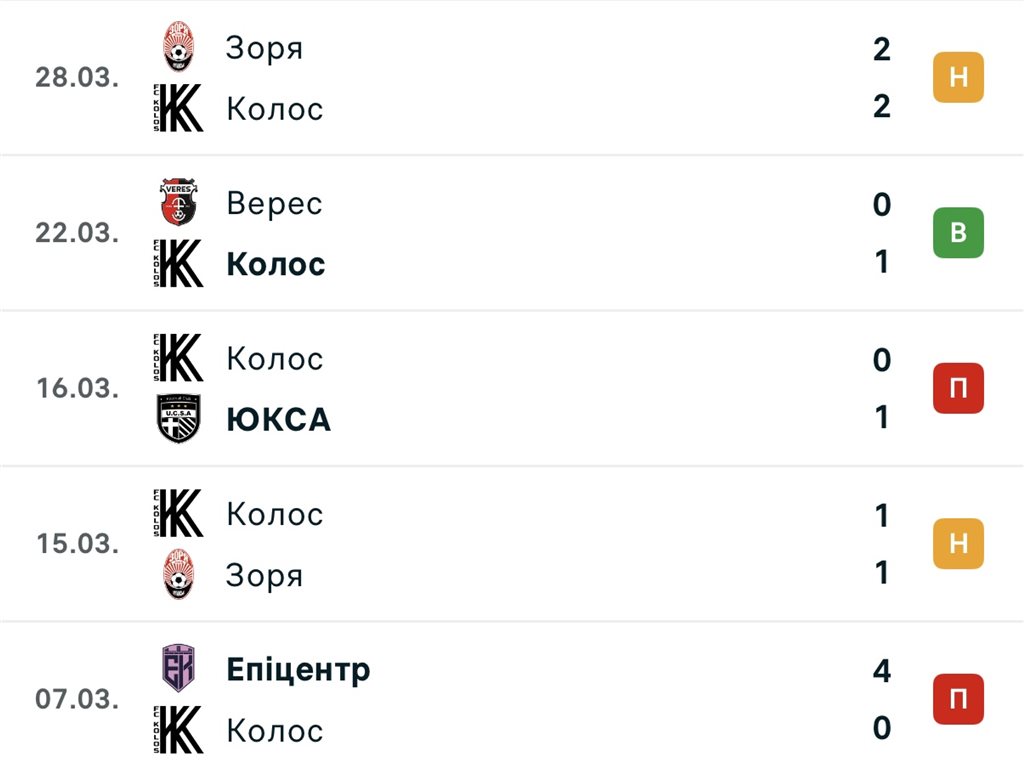
Task: Open the Верес team name link
Action: click(x=274, y=203)
